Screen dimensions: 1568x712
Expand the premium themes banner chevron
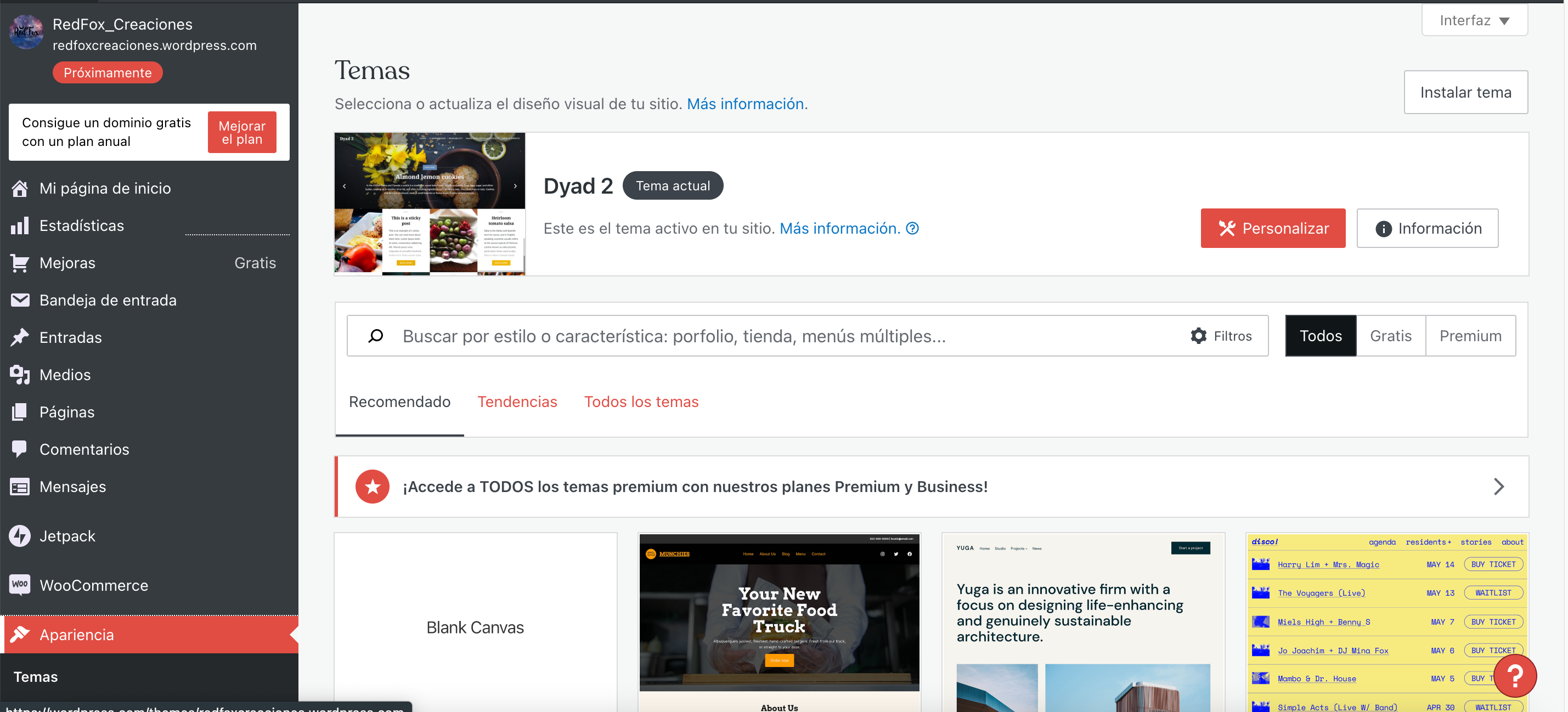pos(1499,486)
